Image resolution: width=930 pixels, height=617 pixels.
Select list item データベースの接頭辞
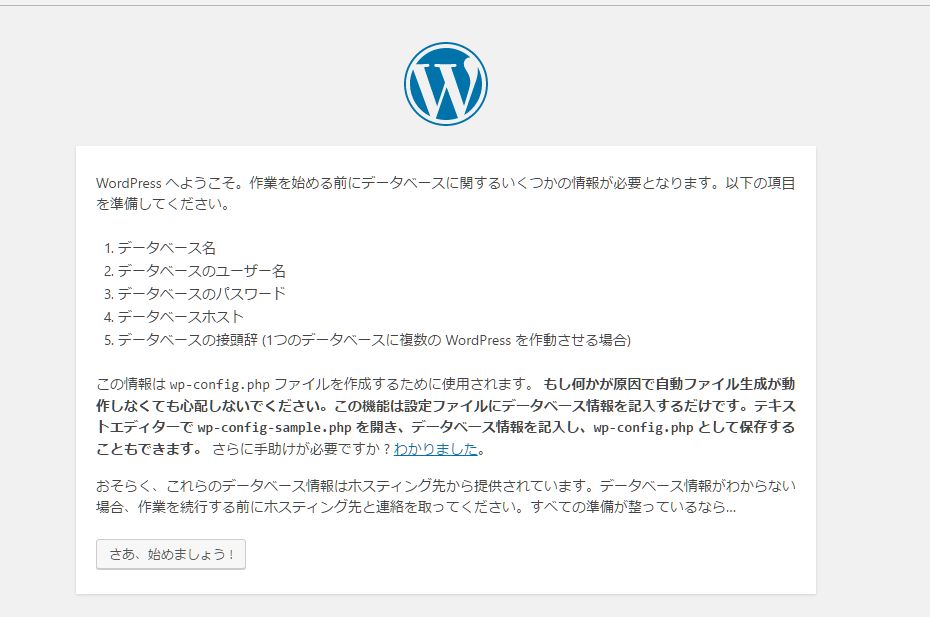point(187,340)
